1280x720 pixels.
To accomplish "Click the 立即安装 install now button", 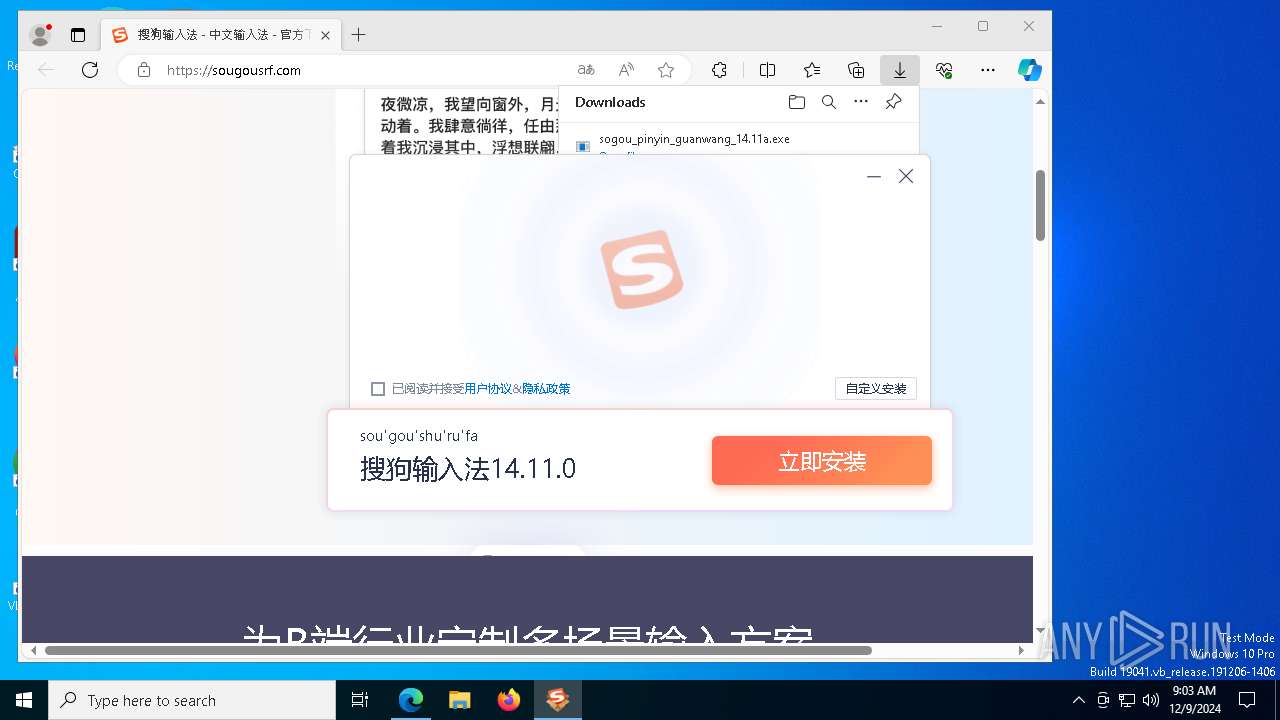I will pyautogui.click(x=822, y=461).
